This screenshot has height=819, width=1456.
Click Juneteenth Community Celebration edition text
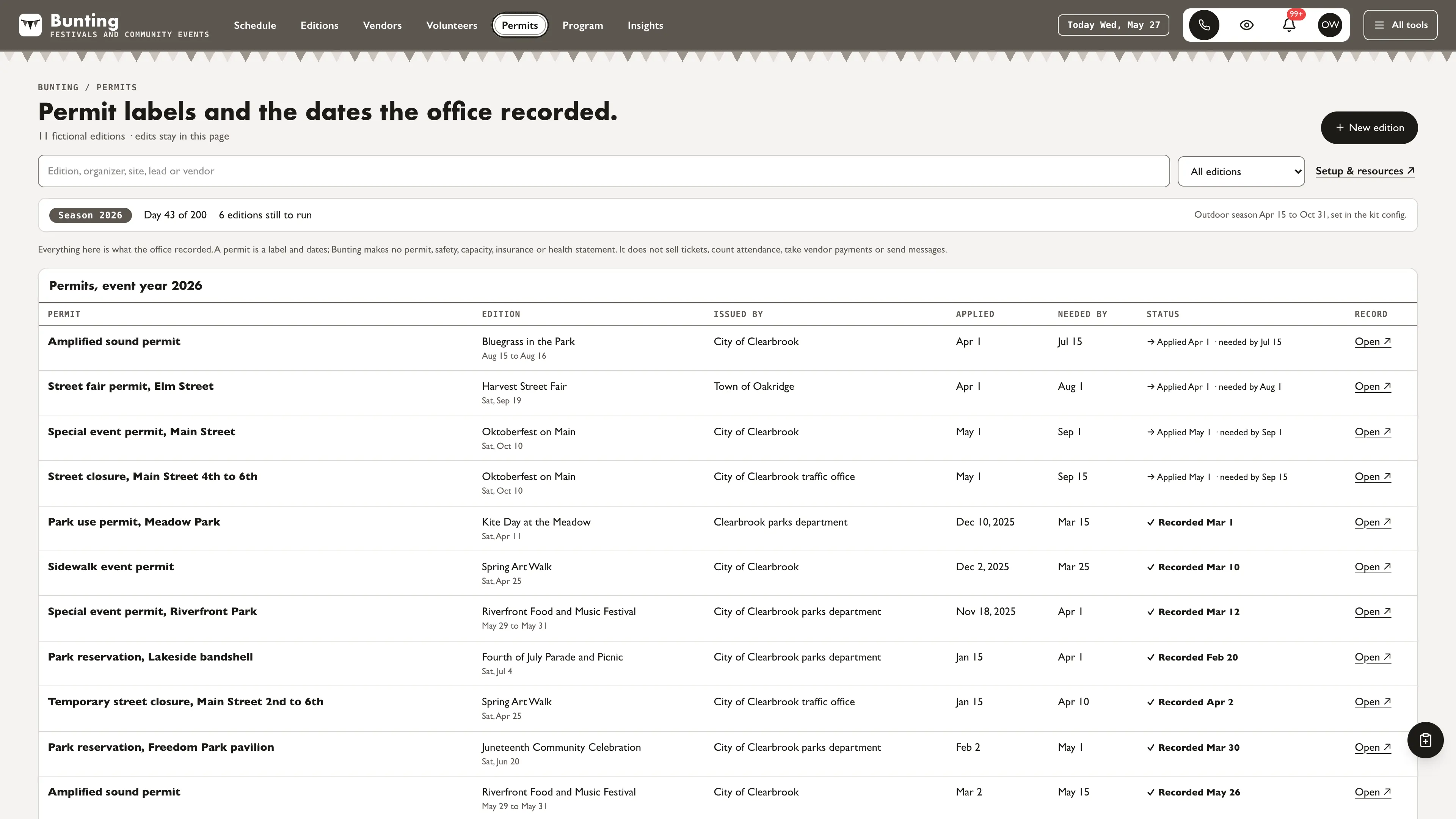pyautogui.click(x=561, y=747)
